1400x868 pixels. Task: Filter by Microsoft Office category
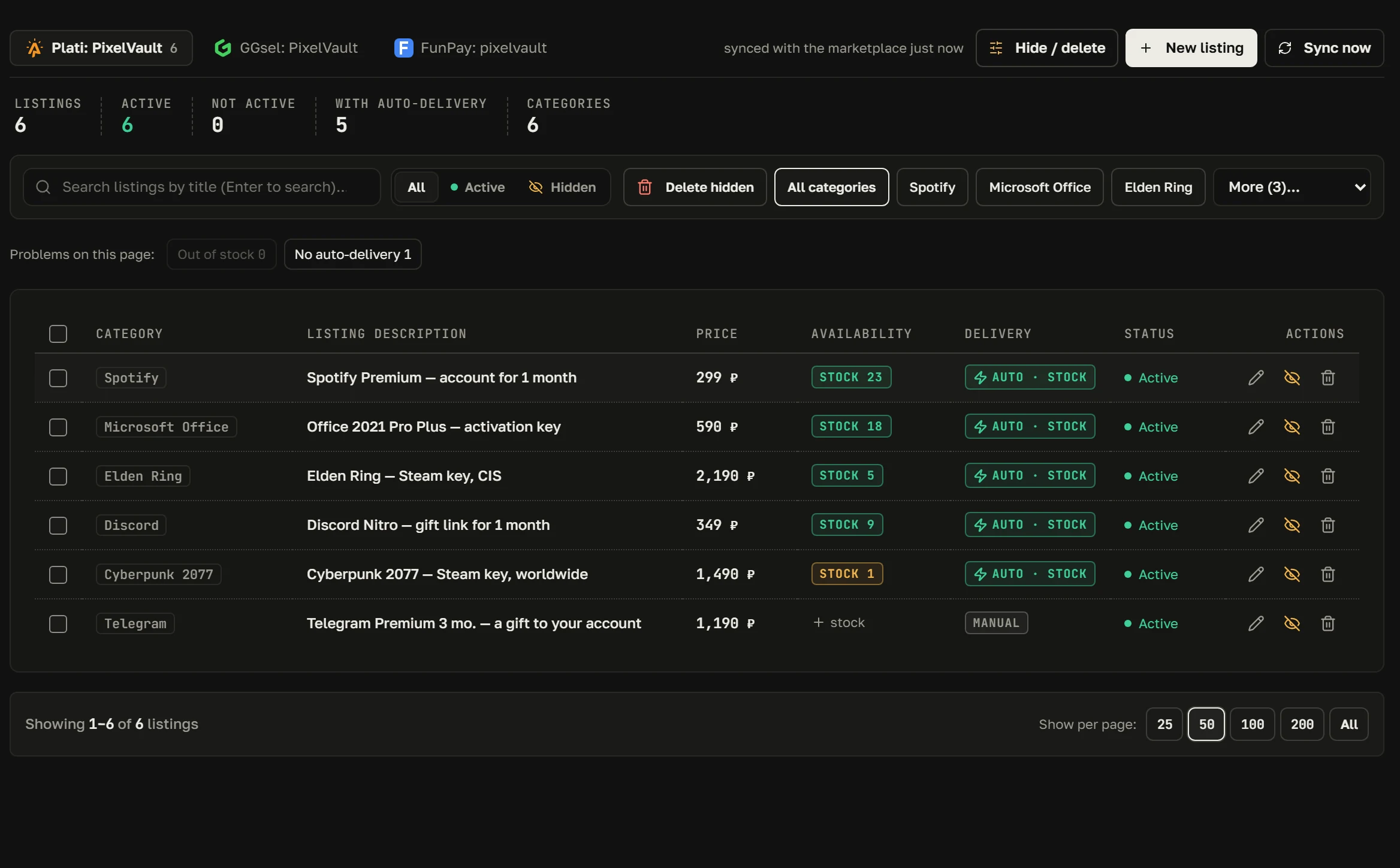(1039, 187)
